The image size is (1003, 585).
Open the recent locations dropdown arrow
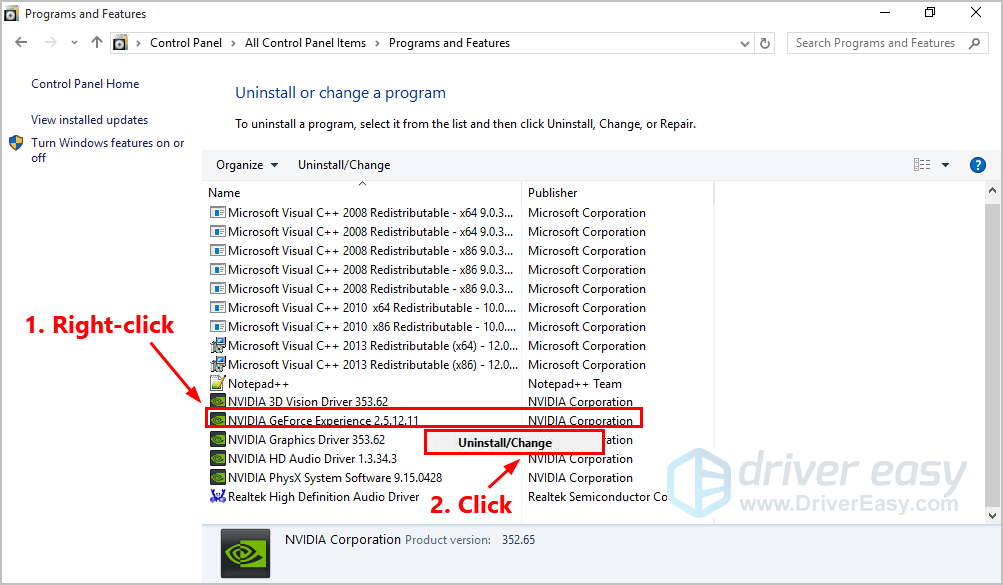74,43
